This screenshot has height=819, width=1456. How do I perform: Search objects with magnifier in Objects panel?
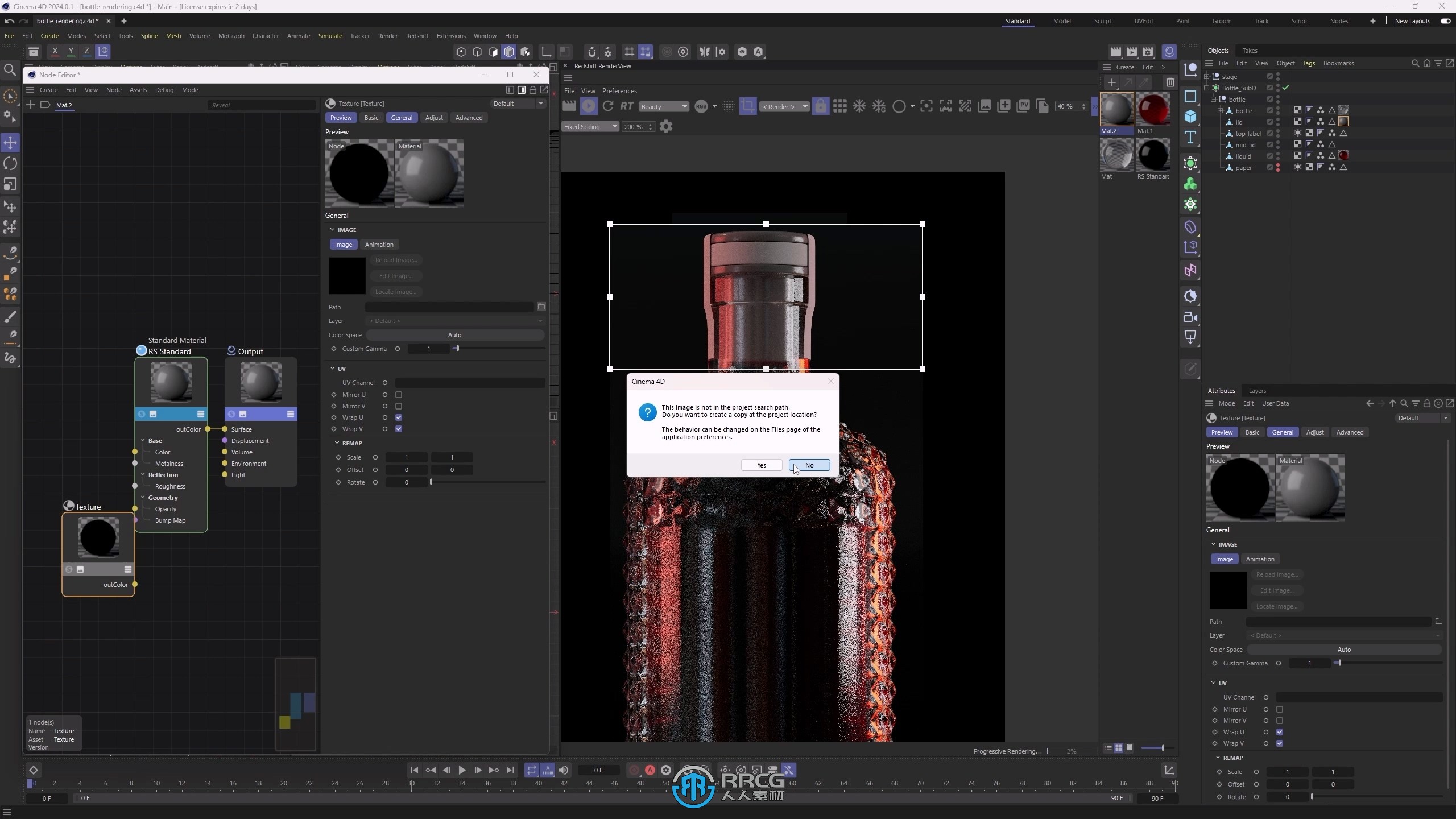click(x=1416, y=63)
